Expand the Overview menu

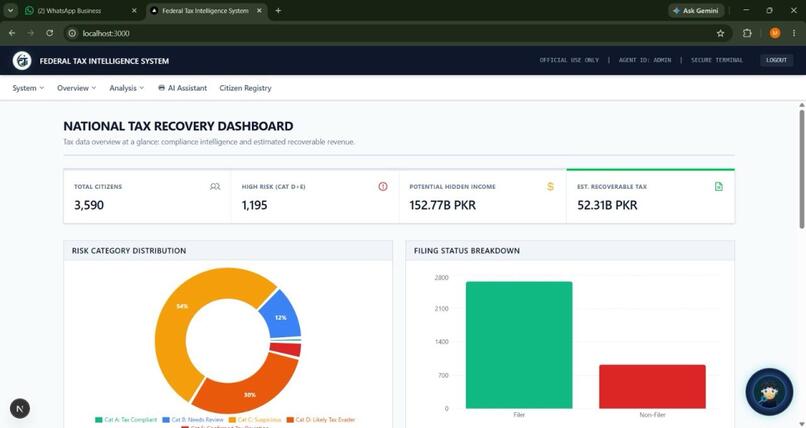click(77, 88)
